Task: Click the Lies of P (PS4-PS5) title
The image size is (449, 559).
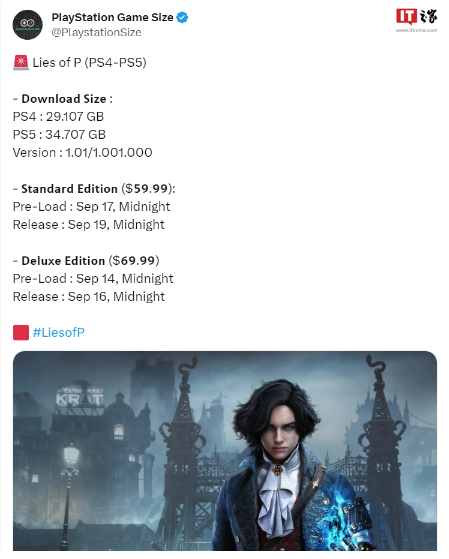Action: pos(90,63)
